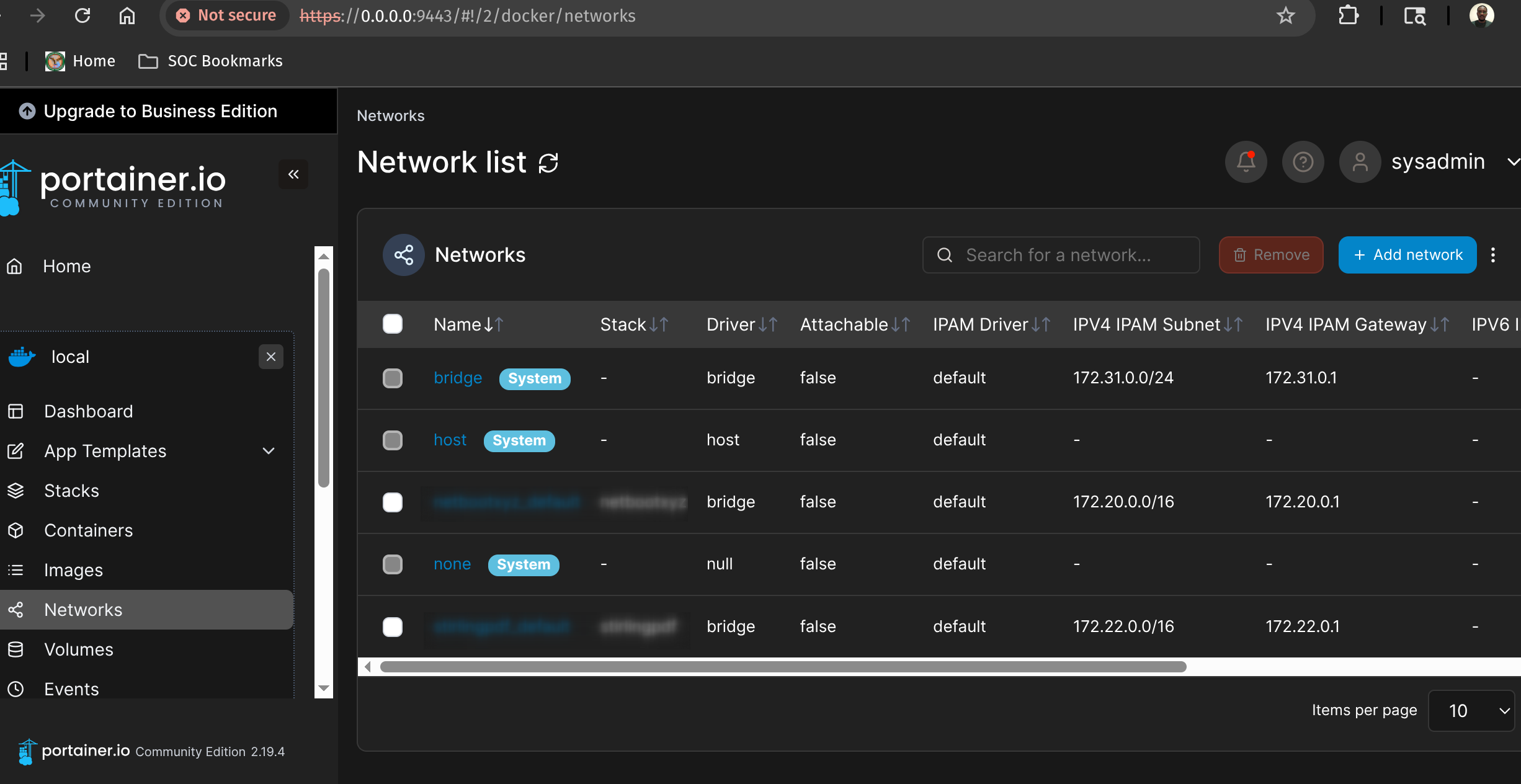The width and height of the screenshot is (1521, 784).
Task: Go to Containers in the sidebar
Action: pyautogui.click(x=88, y=530)
